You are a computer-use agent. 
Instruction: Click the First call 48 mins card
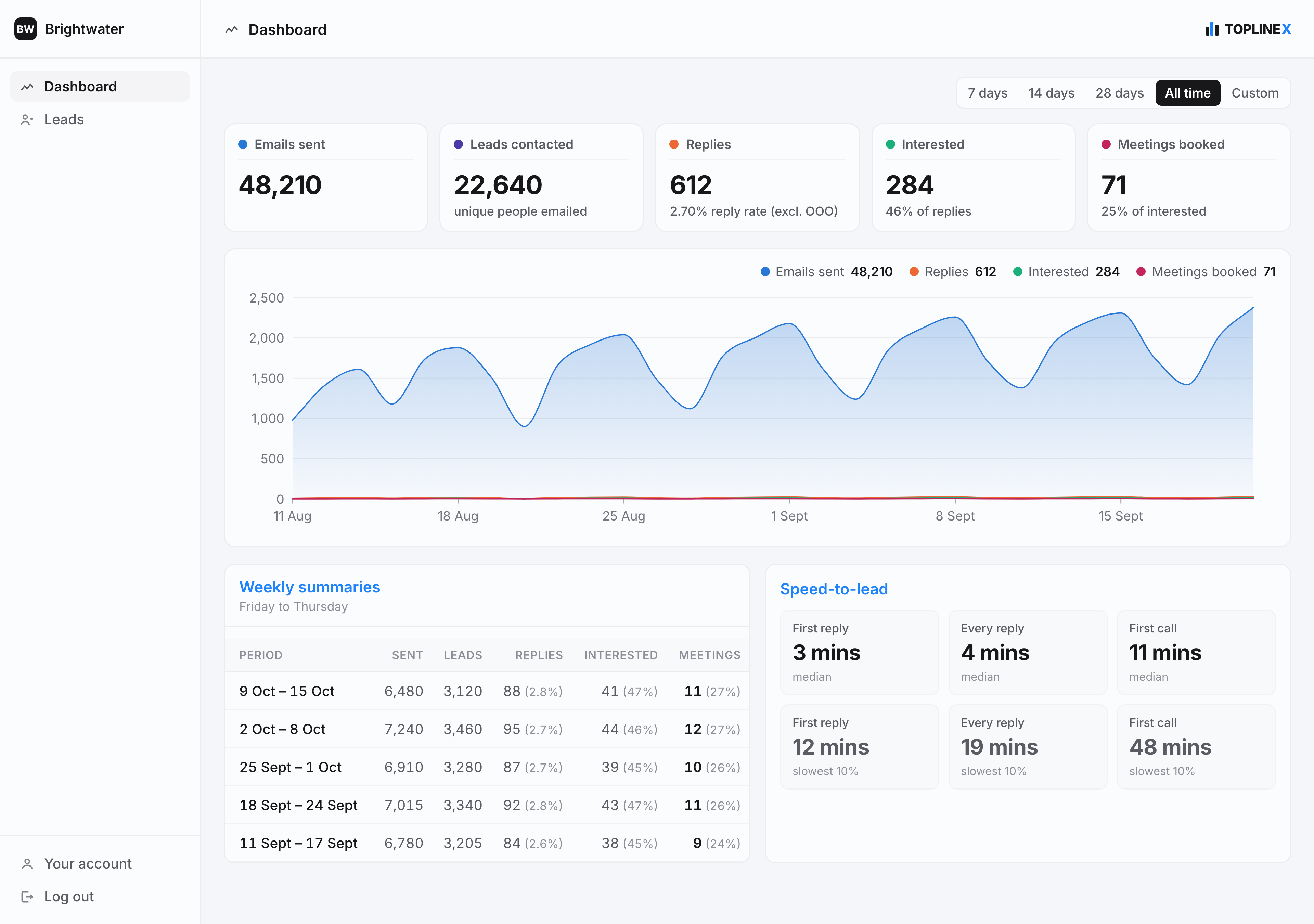point(1196,746)
